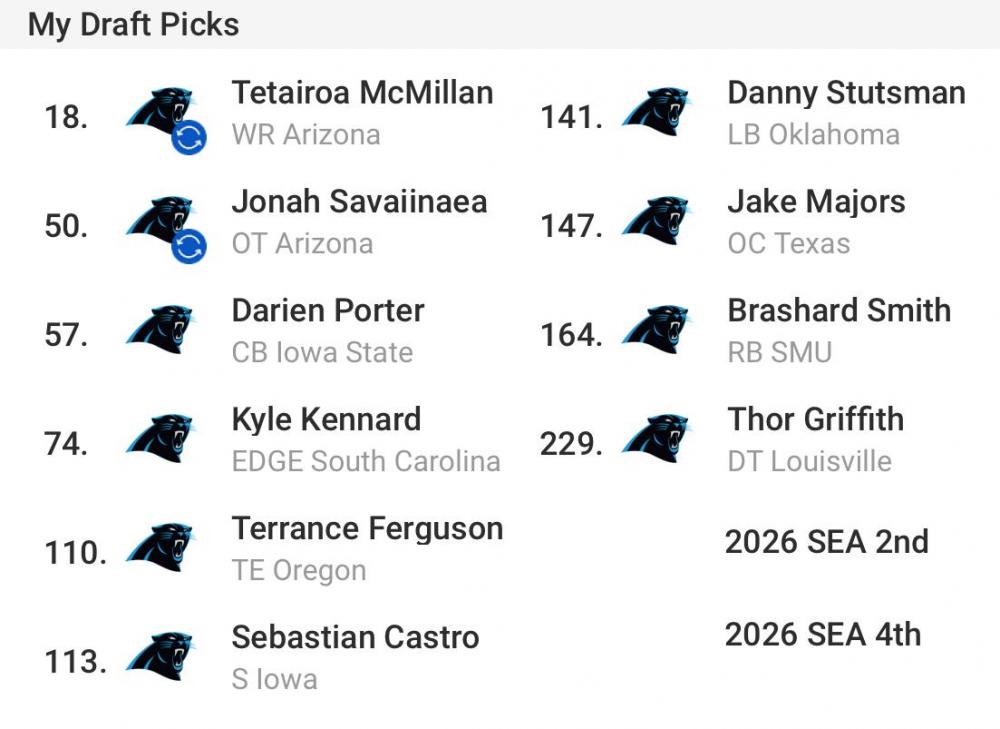Click Panthers logo beside Danny Stutsman
Image resolution: width=1000 pixels, height=729 pixels.
[656, 113]
